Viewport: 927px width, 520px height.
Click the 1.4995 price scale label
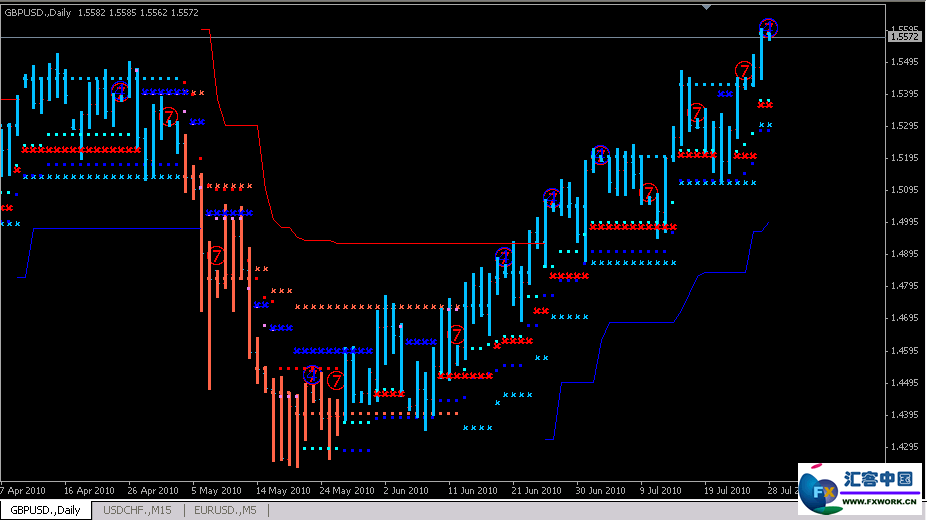click(x=904, y=222)
